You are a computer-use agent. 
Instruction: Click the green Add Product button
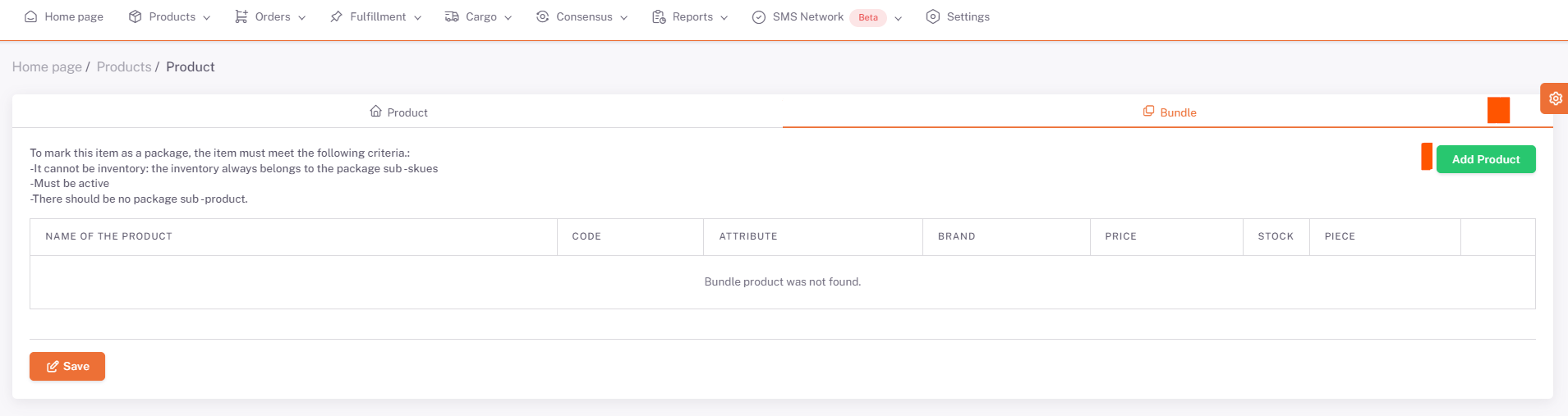tap(1485, 159)
